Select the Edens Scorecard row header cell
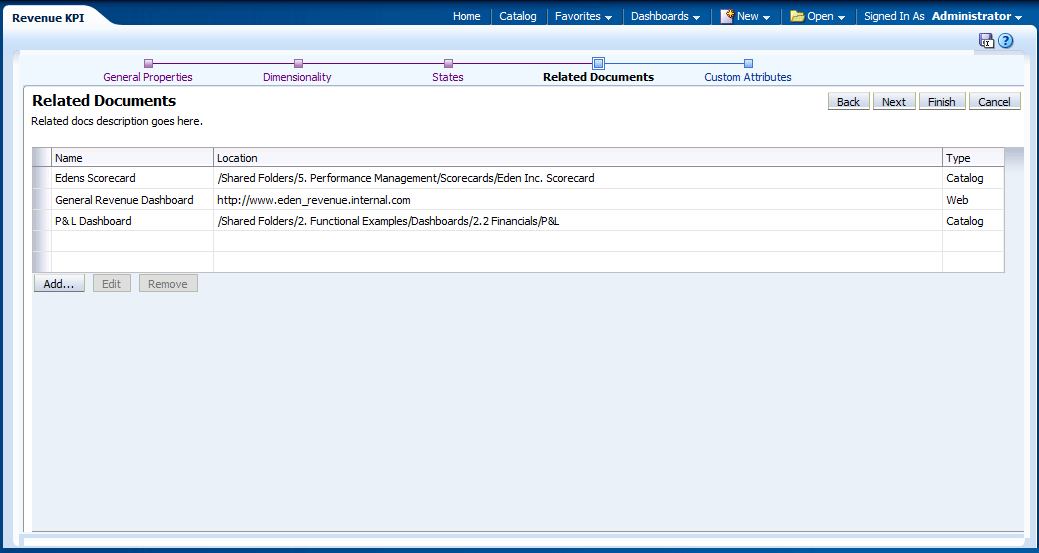 [42, 178]
